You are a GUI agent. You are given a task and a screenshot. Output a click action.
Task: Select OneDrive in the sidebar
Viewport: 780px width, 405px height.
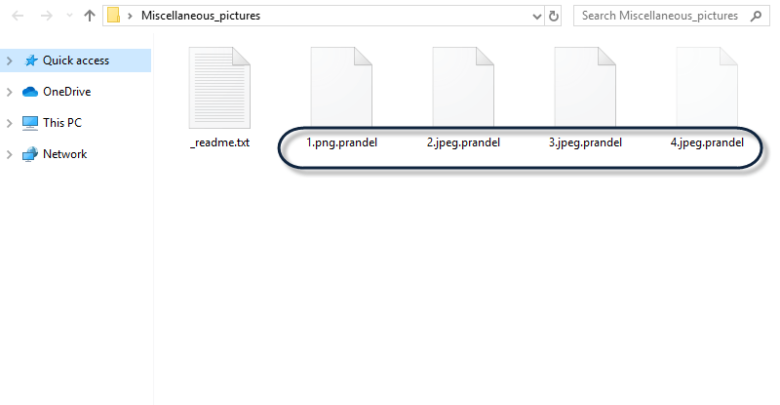point(67,92)
